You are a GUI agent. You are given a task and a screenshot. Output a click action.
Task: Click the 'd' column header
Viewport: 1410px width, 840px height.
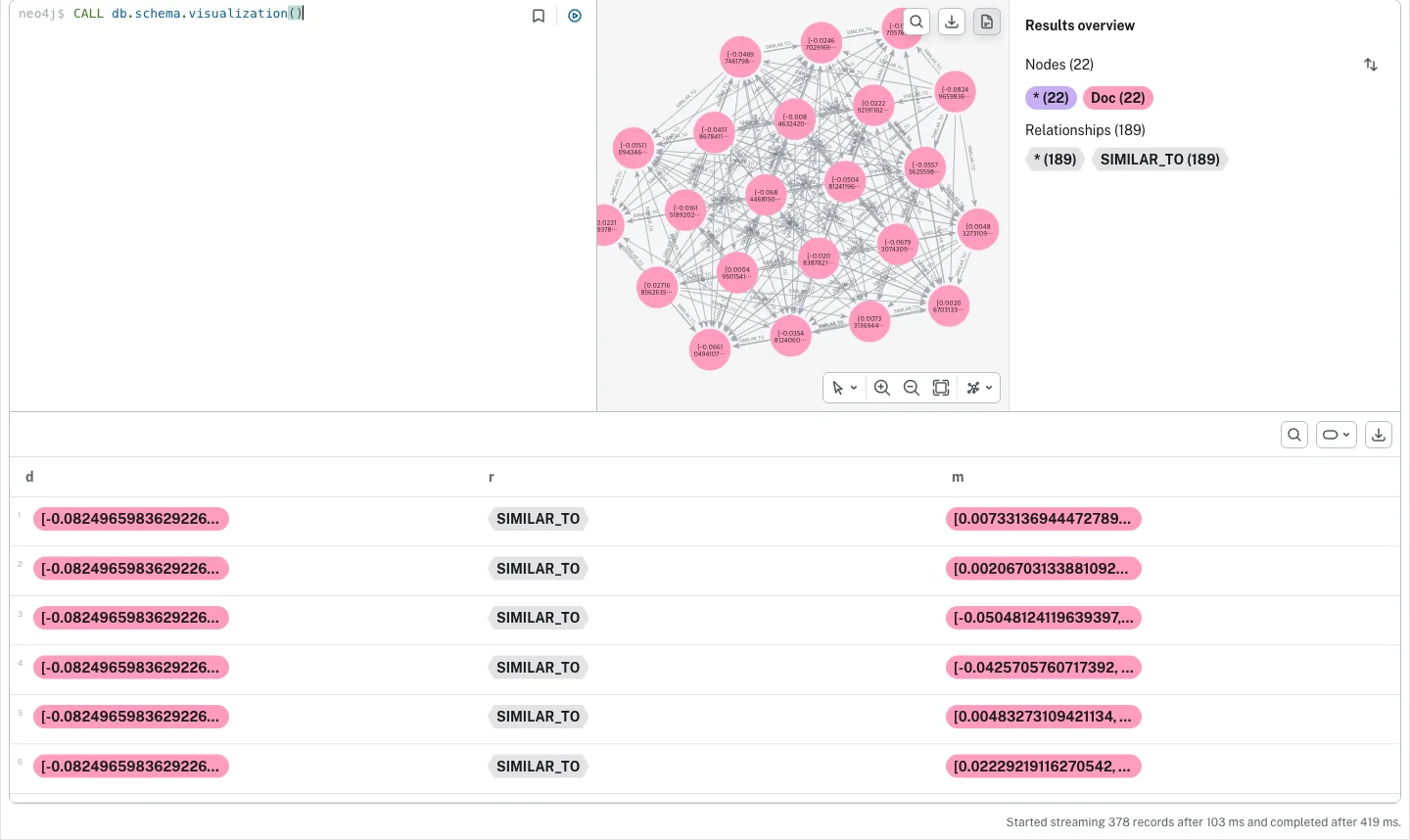(x=29, y=477)
